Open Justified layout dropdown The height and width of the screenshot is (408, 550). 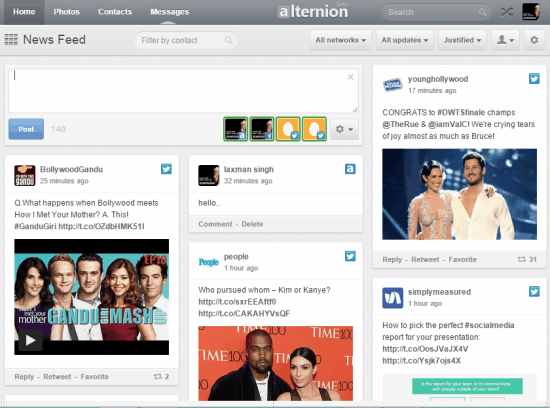(462, 40)
